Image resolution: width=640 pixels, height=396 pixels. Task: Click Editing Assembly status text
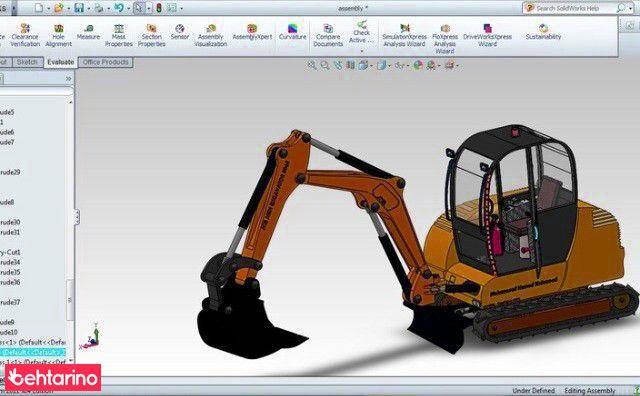[589, 391]
